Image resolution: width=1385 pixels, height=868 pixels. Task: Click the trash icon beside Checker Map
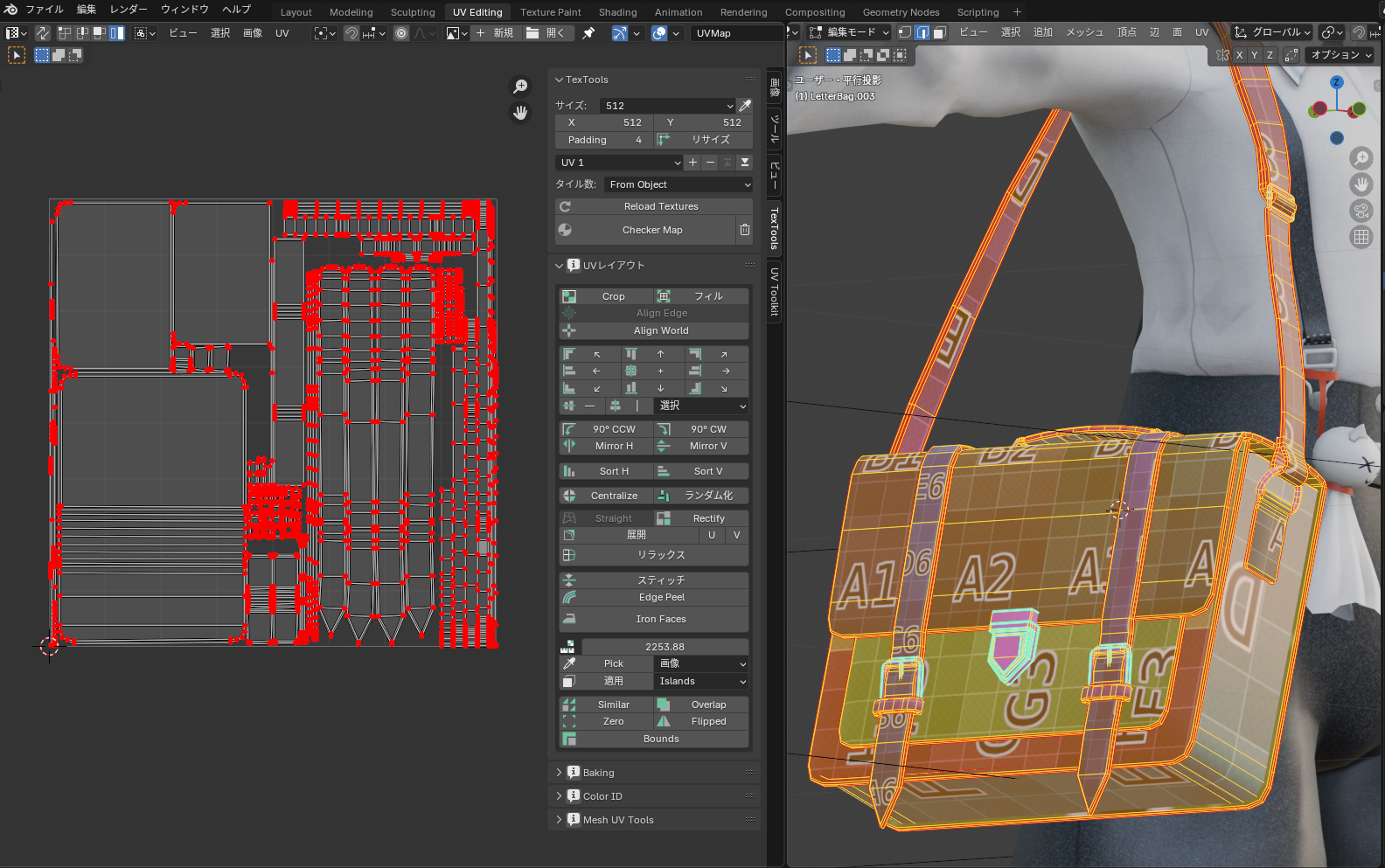[745, 230]
